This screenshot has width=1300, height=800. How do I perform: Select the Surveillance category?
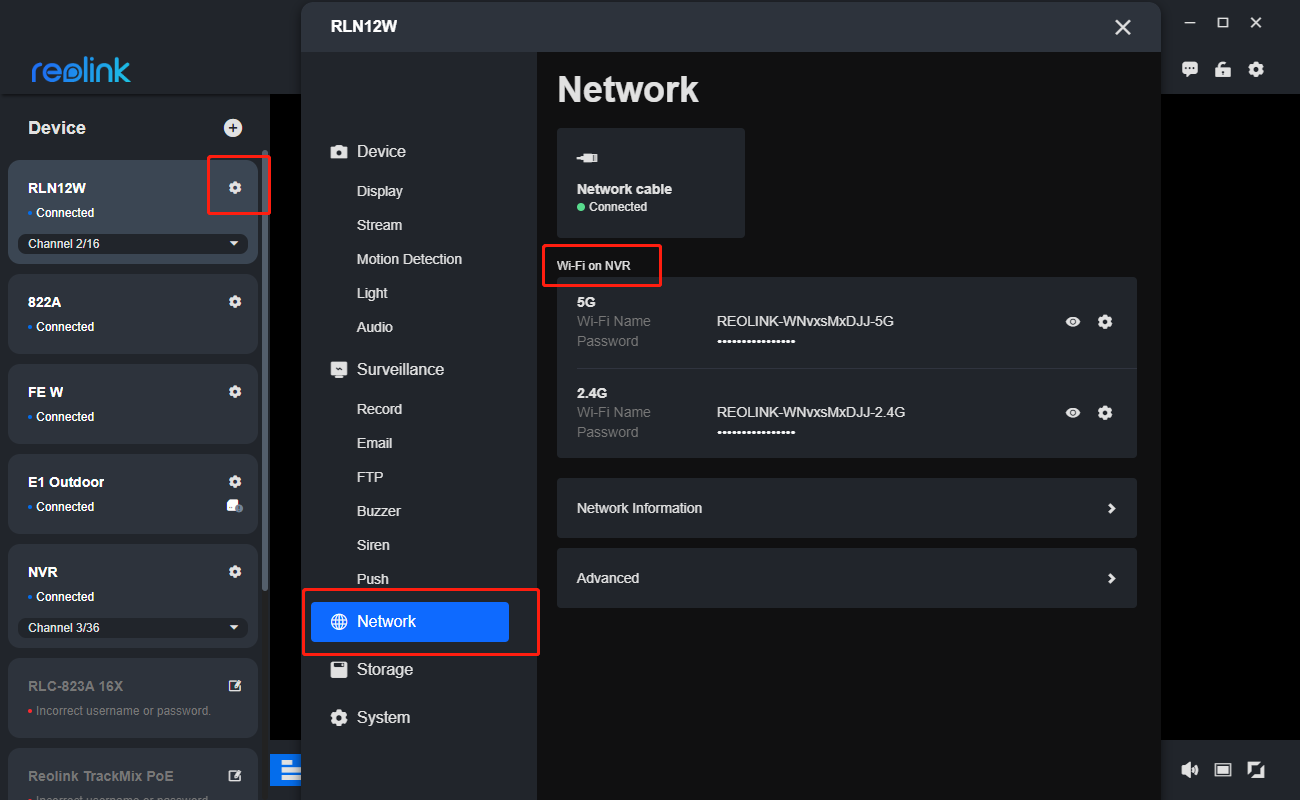click(x=387, y=370)
